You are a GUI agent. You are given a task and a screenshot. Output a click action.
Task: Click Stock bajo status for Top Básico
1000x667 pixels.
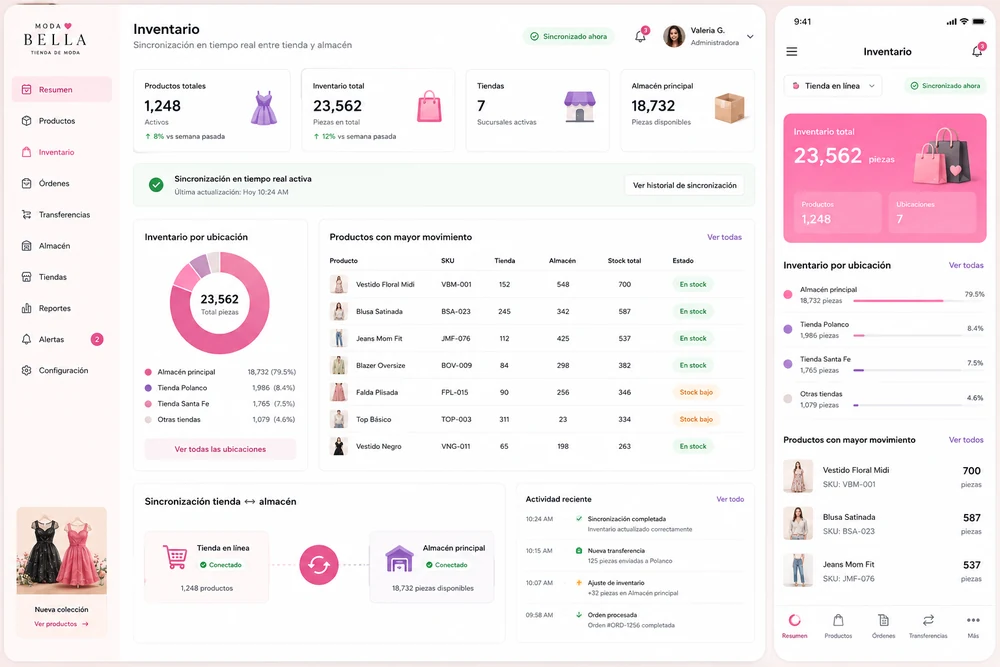[x=696, y=419]
